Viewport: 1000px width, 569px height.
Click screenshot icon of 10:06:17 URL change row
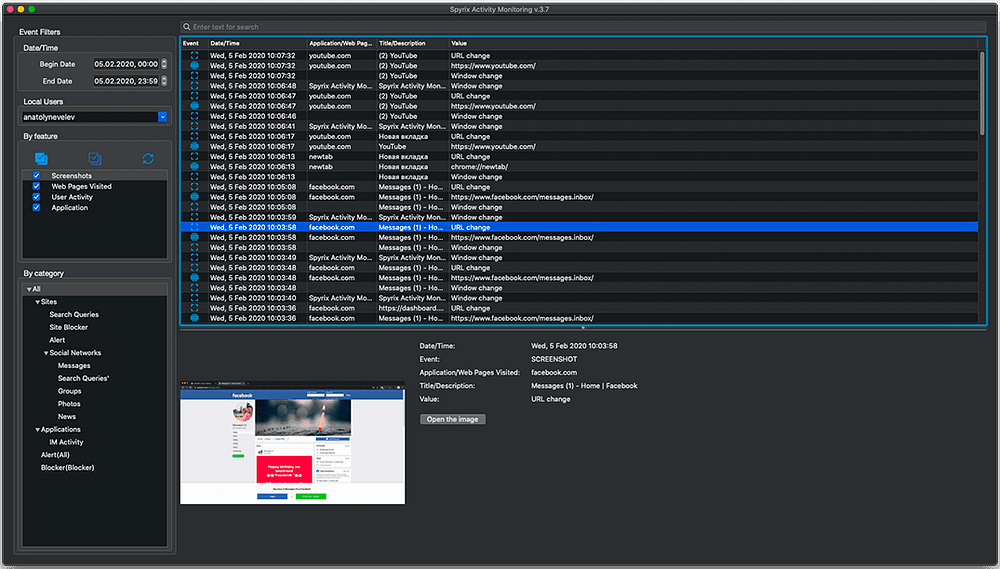pos(194,136)
